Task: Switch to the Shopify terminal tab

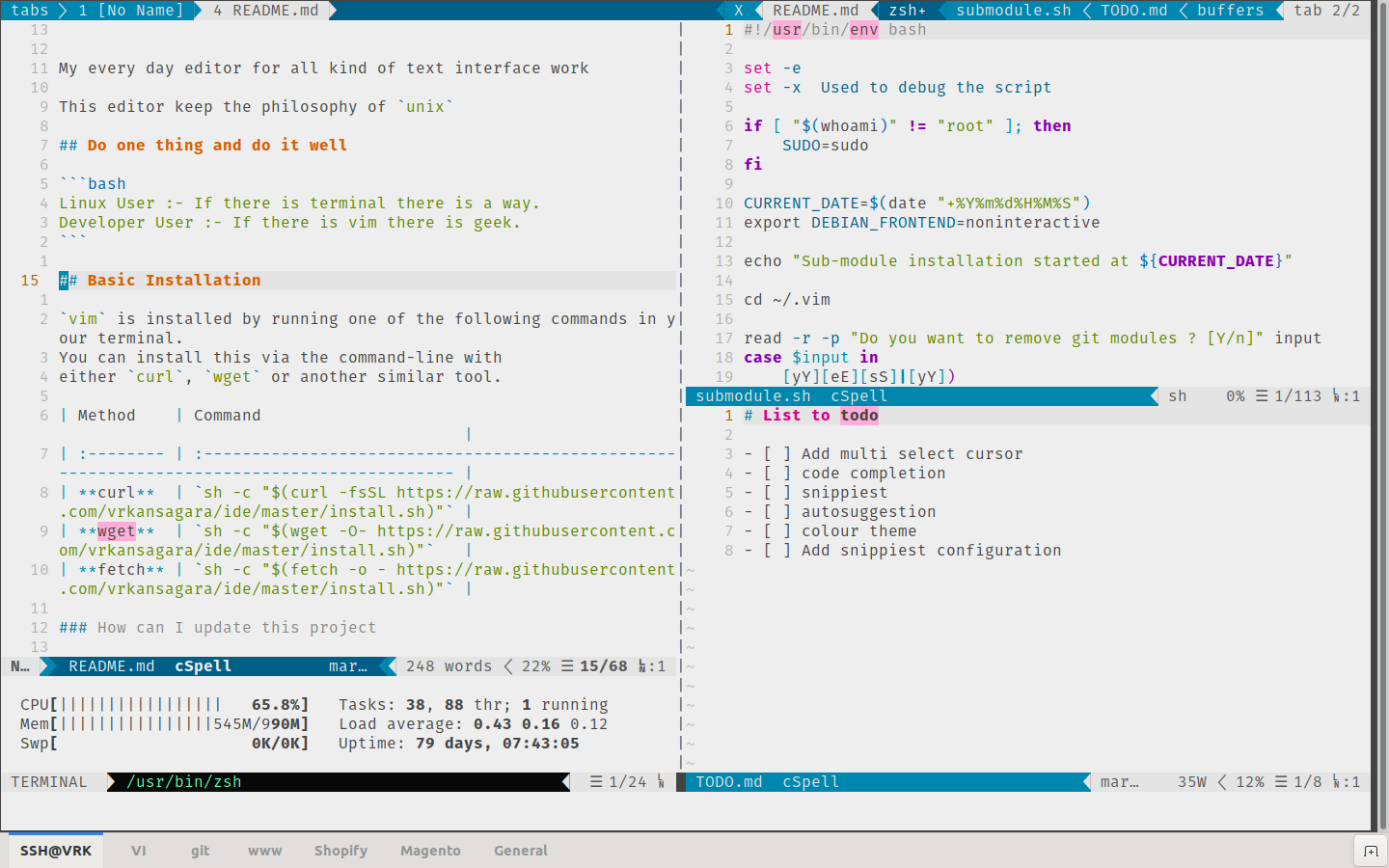Action: point(341,851)
